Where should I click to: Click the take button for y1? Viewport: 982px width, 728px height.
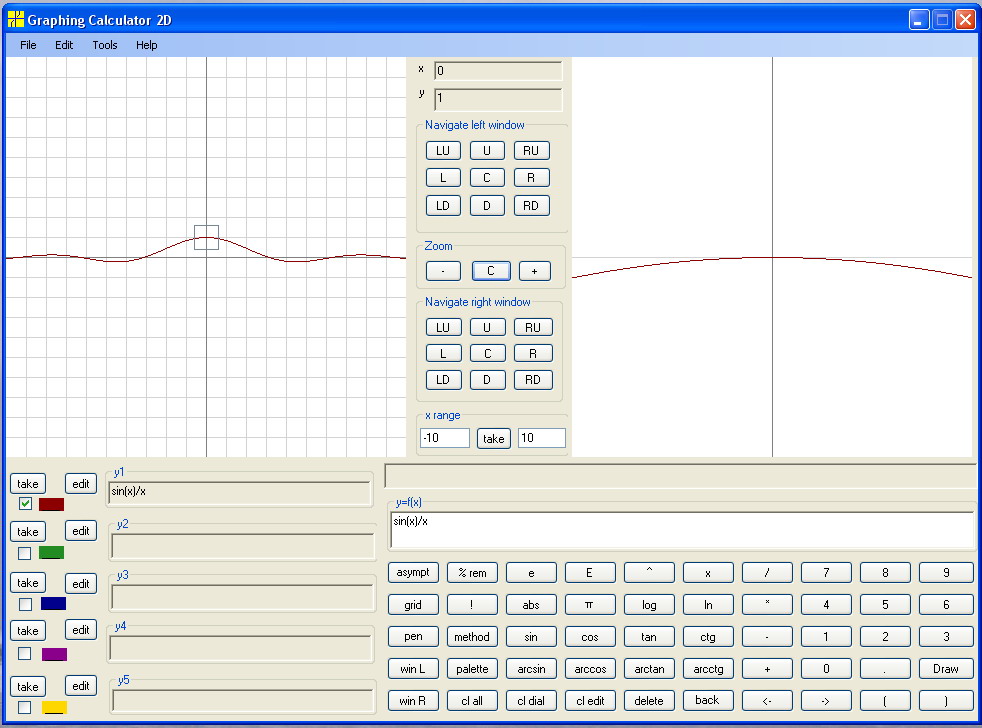28,484
